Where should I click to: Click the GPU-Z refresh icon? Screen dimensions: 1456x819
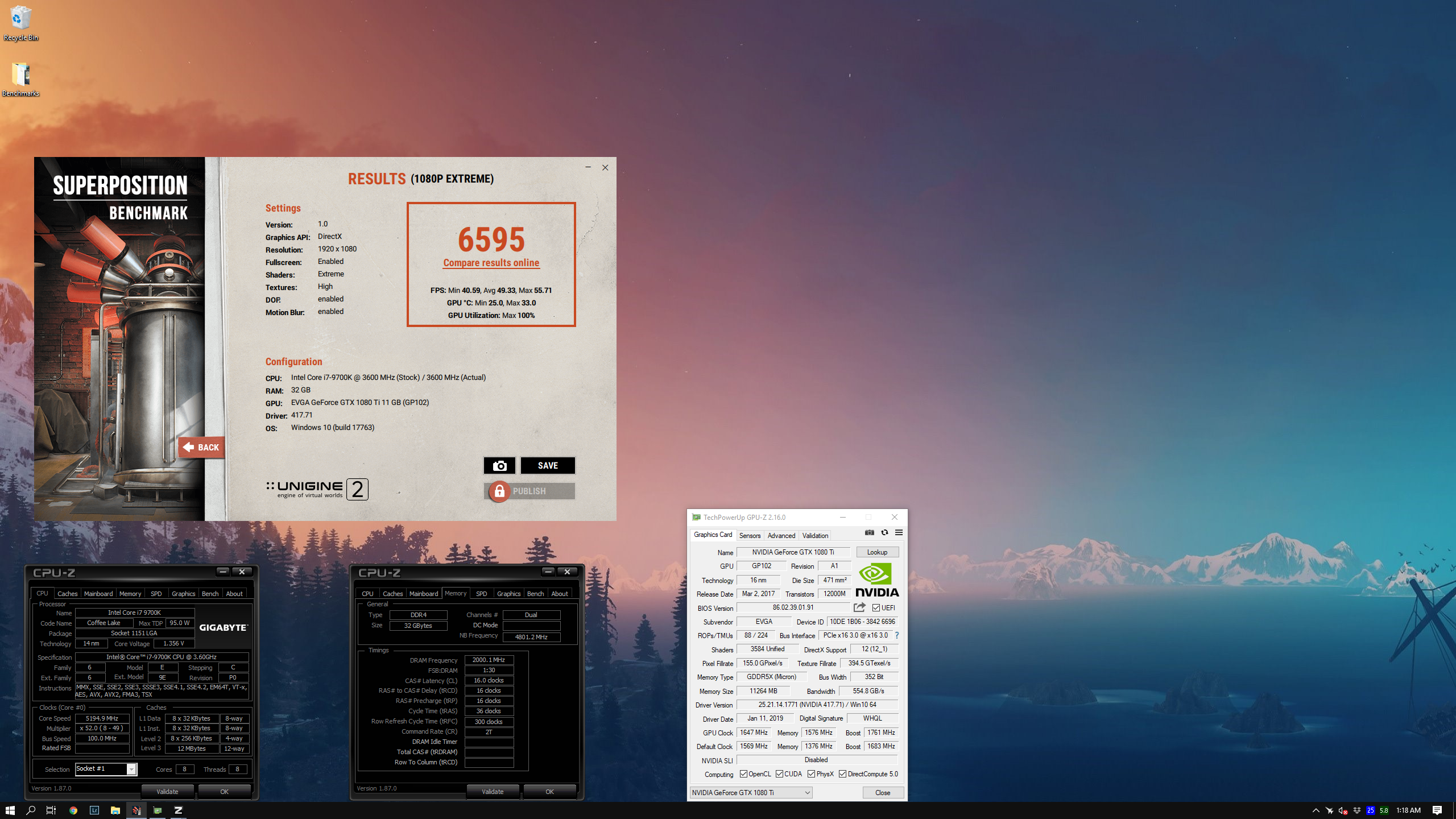coord(884,533)
